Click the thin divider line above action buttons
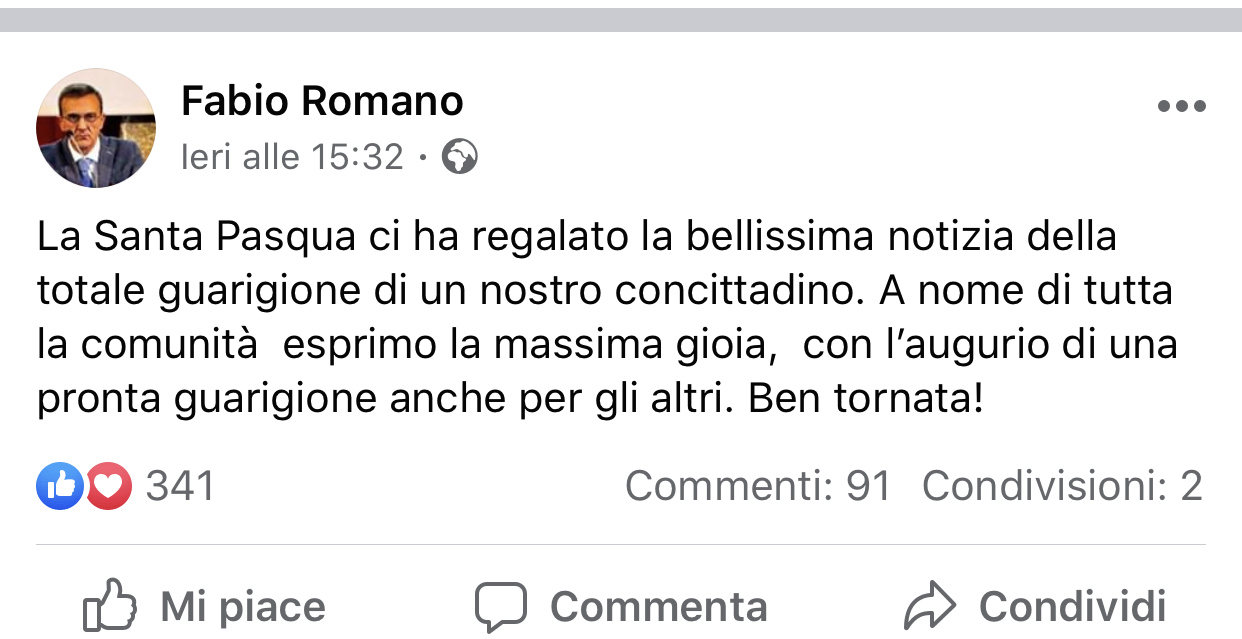 tap(621, 545)
